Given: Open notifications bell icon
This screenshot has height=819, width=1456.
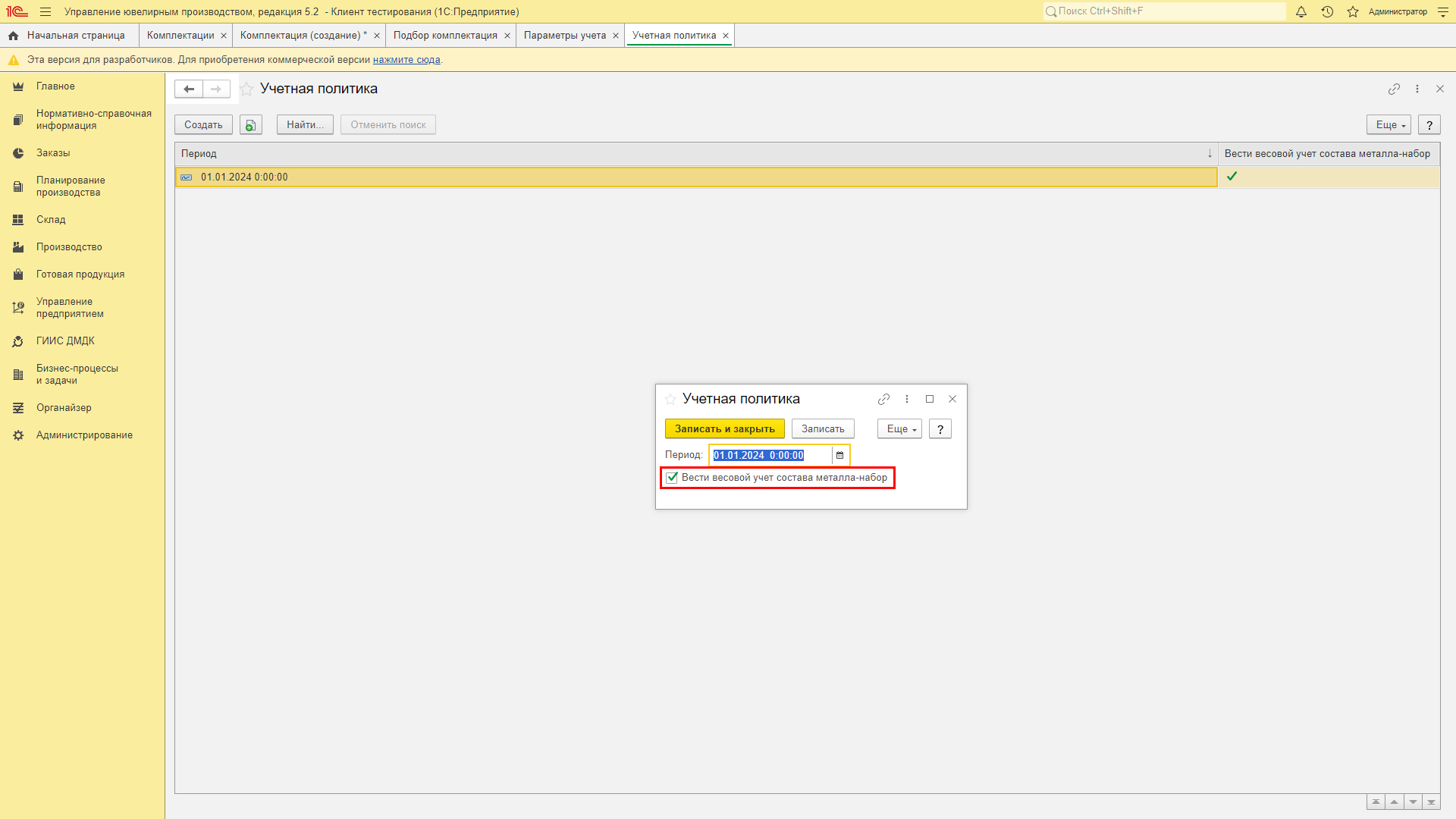Looking at the screenshot, I should point(1301,11).
